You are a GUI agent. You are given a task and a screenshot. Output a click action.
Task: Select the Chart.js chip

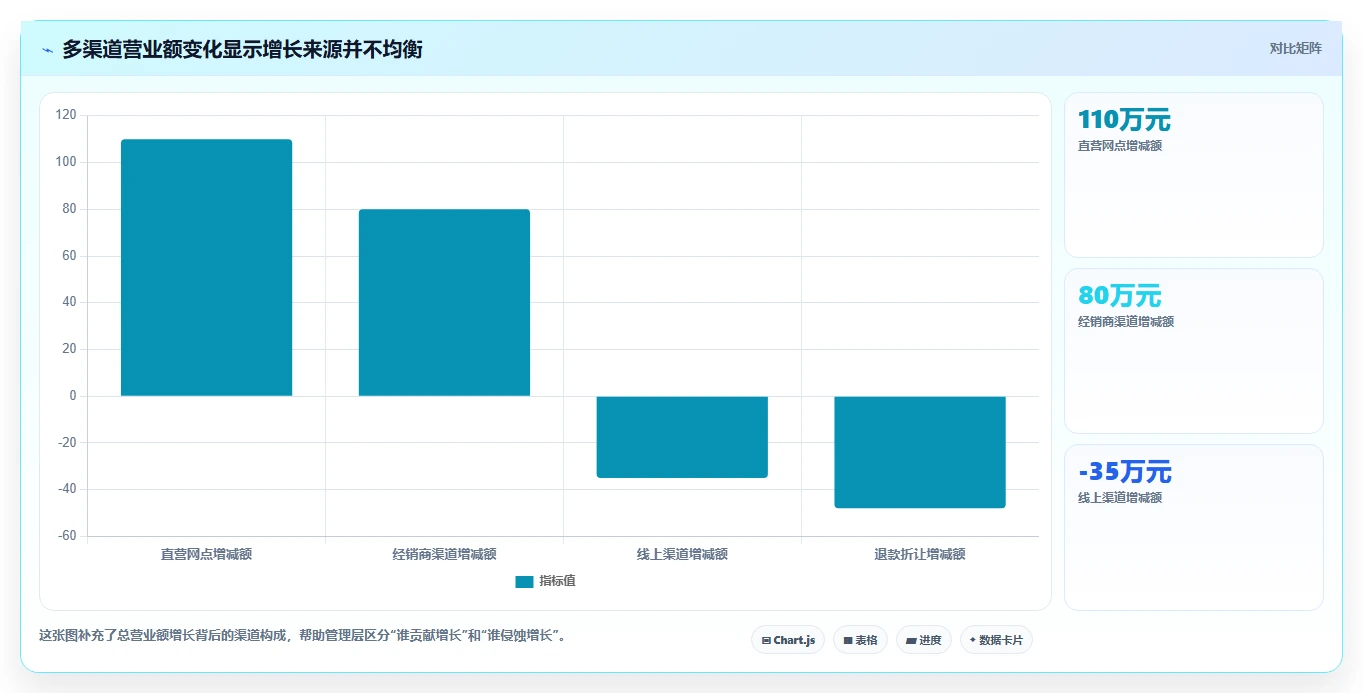[x=788, y=640]
